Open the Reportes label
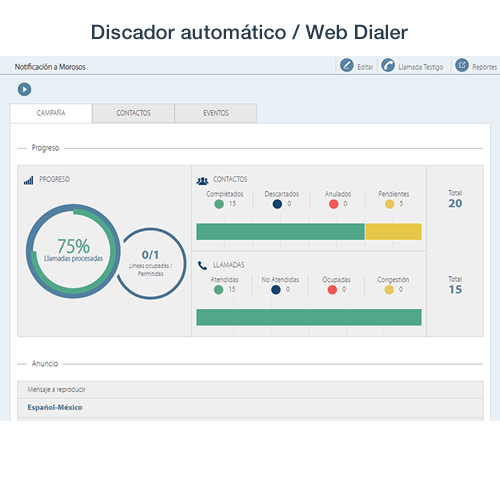The image size is (500, 500). coord(484,67)
